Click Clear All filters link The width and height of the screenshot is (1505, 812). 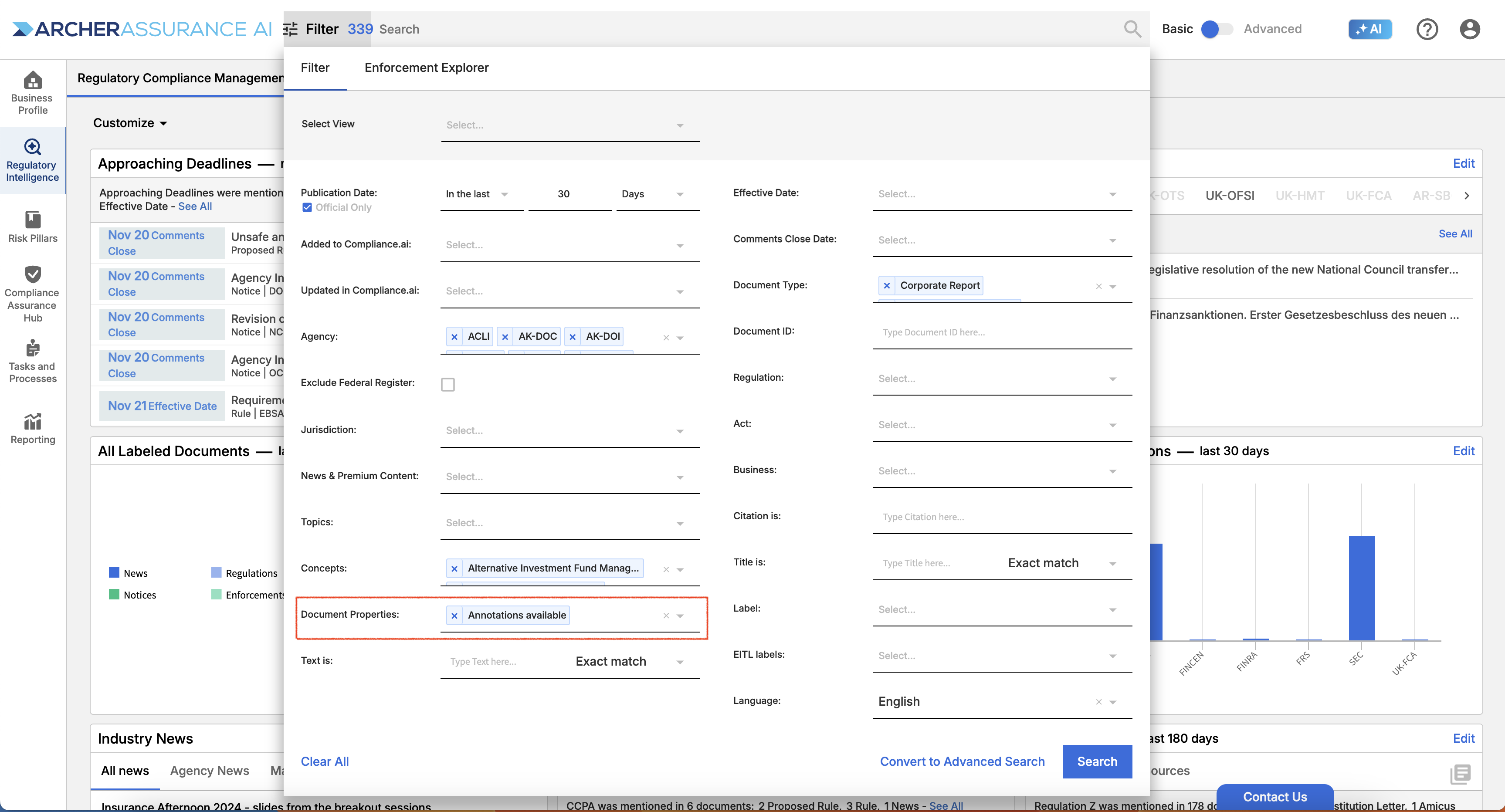point(324,761)
